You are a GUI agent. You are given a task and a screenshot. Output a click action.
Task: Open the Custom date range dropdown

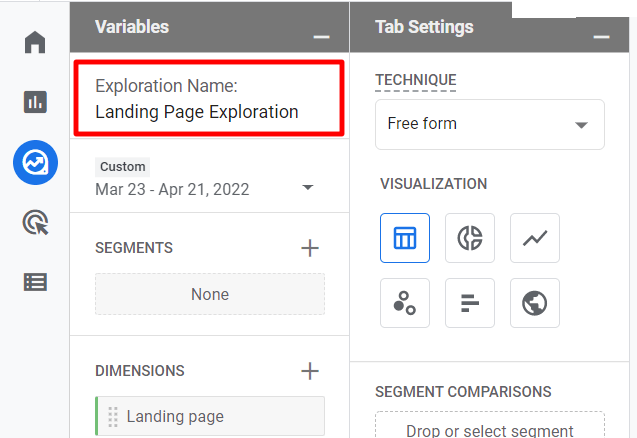205,188
